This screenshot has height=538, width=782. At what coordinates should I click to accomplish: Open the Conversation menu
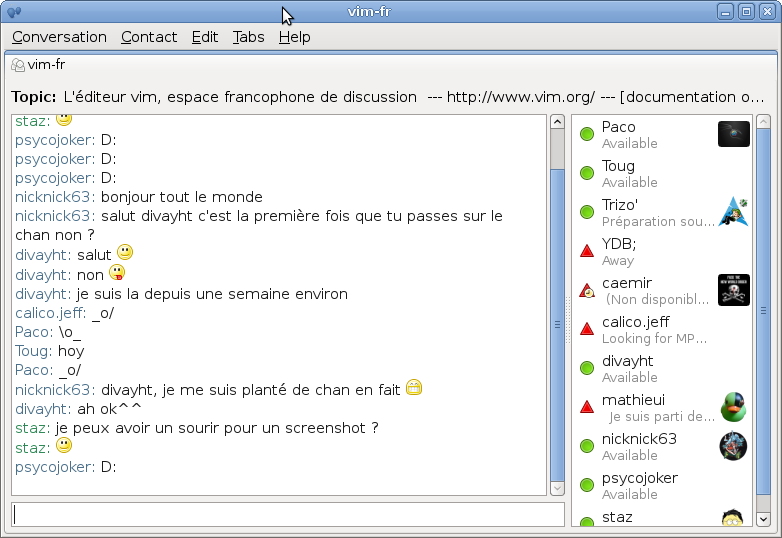(x=59, y=37)
